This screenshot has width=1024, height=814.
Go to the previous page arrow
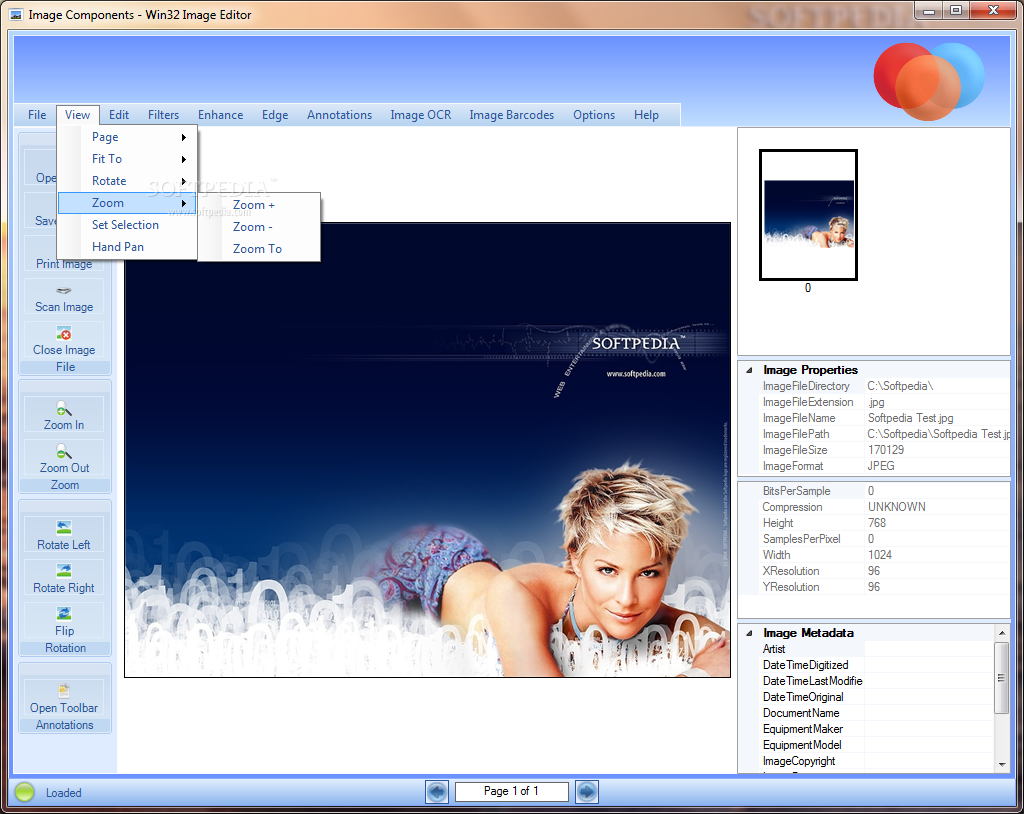tap(437, 792)
